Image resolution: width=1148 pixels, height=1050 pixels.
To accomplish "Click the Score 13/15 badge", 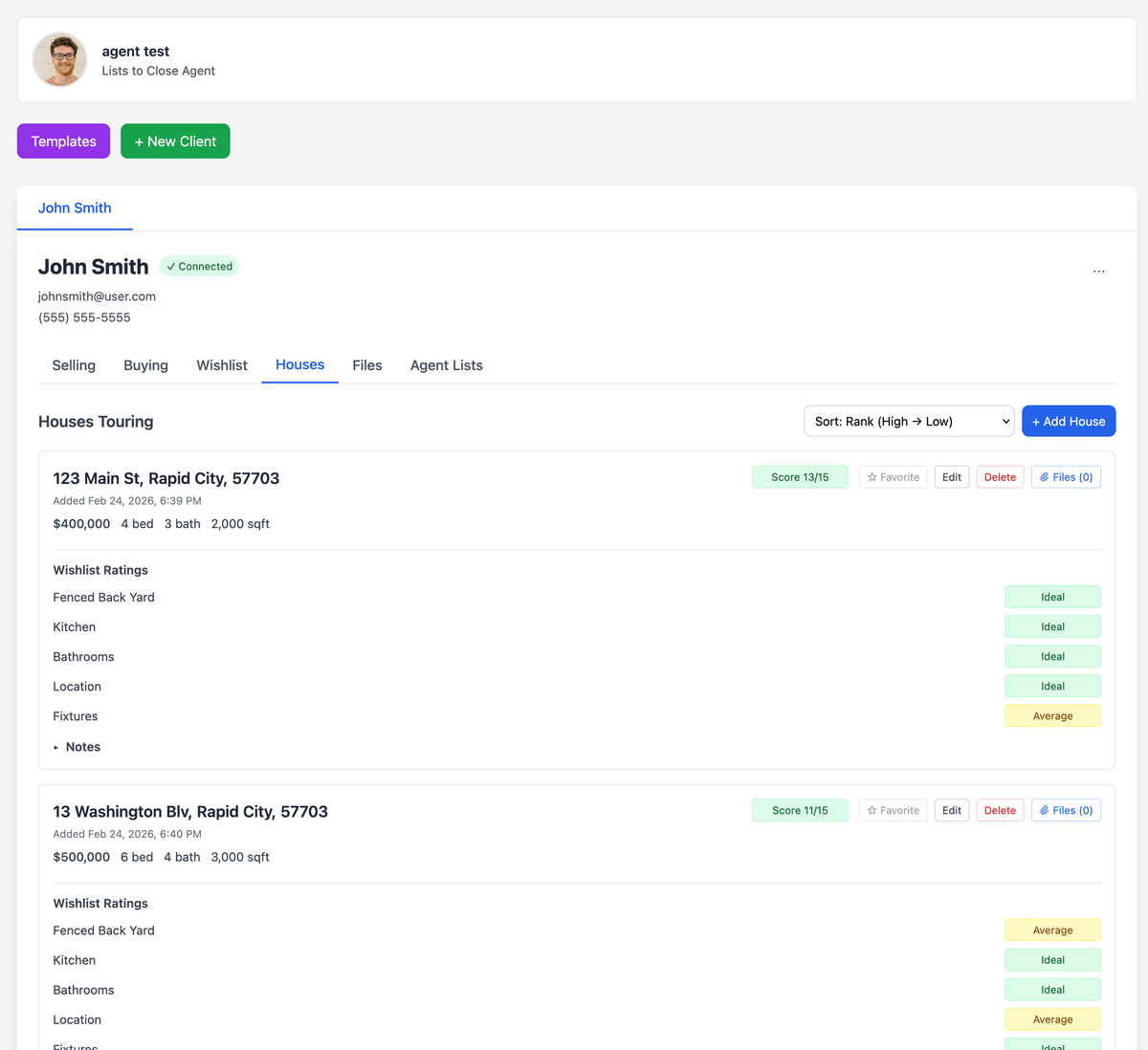I will (800, 477).
